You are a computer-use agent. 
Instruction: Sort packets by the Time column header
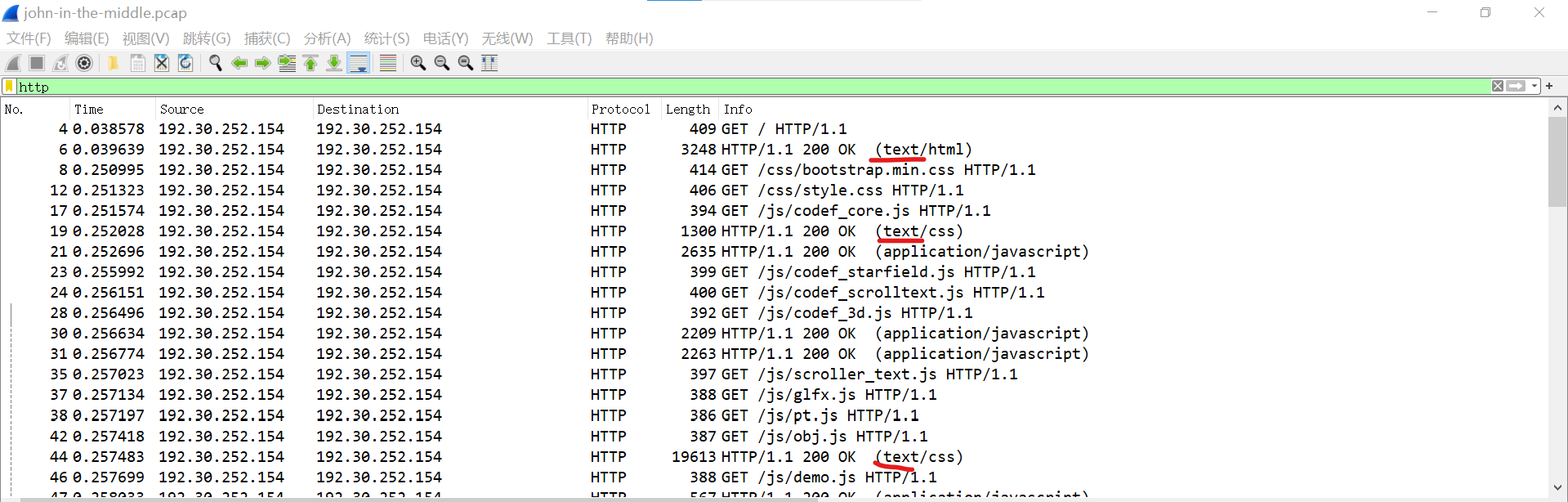click(x=113, y=109)
